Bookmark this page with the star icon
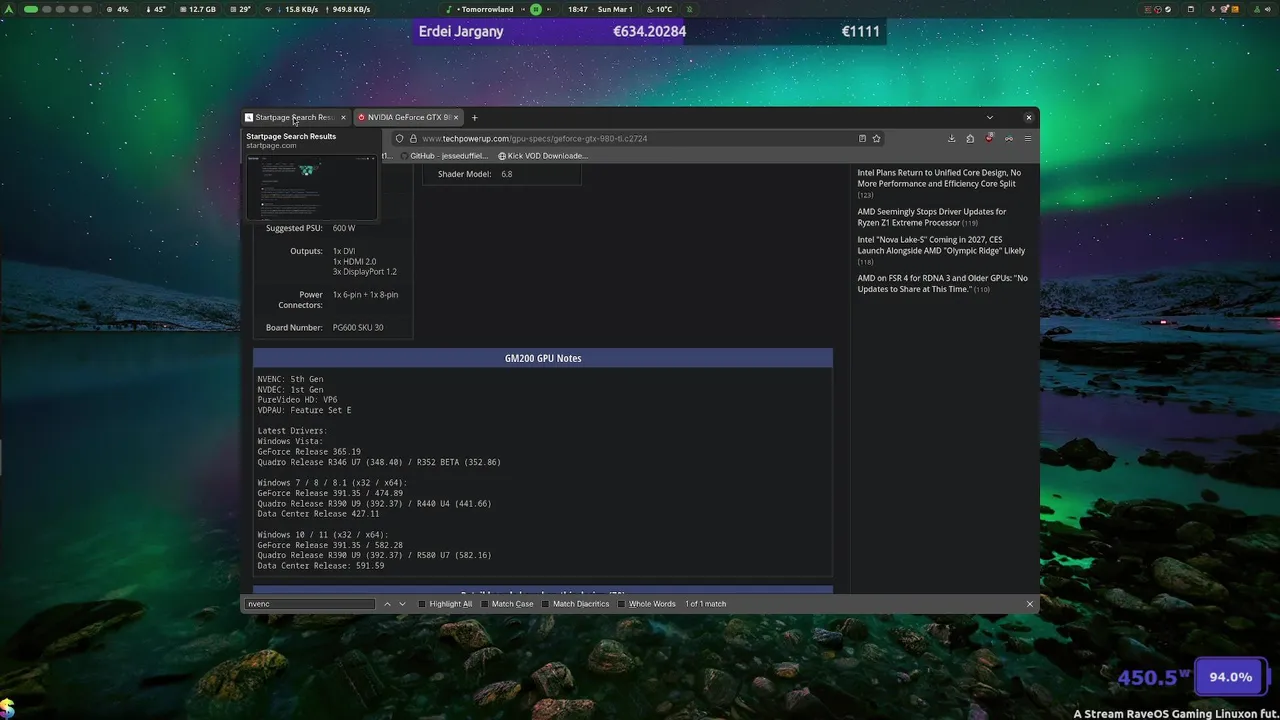The width and height of the screenshot is (1280, 720). point(876,138)
